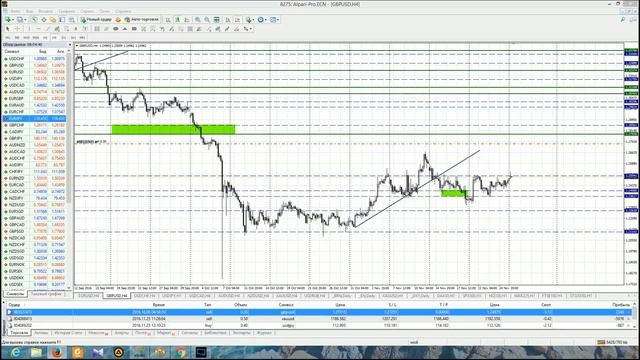Screen dimensions: 640x360
Task: Open the Templates icon
Action: [272, 20]
